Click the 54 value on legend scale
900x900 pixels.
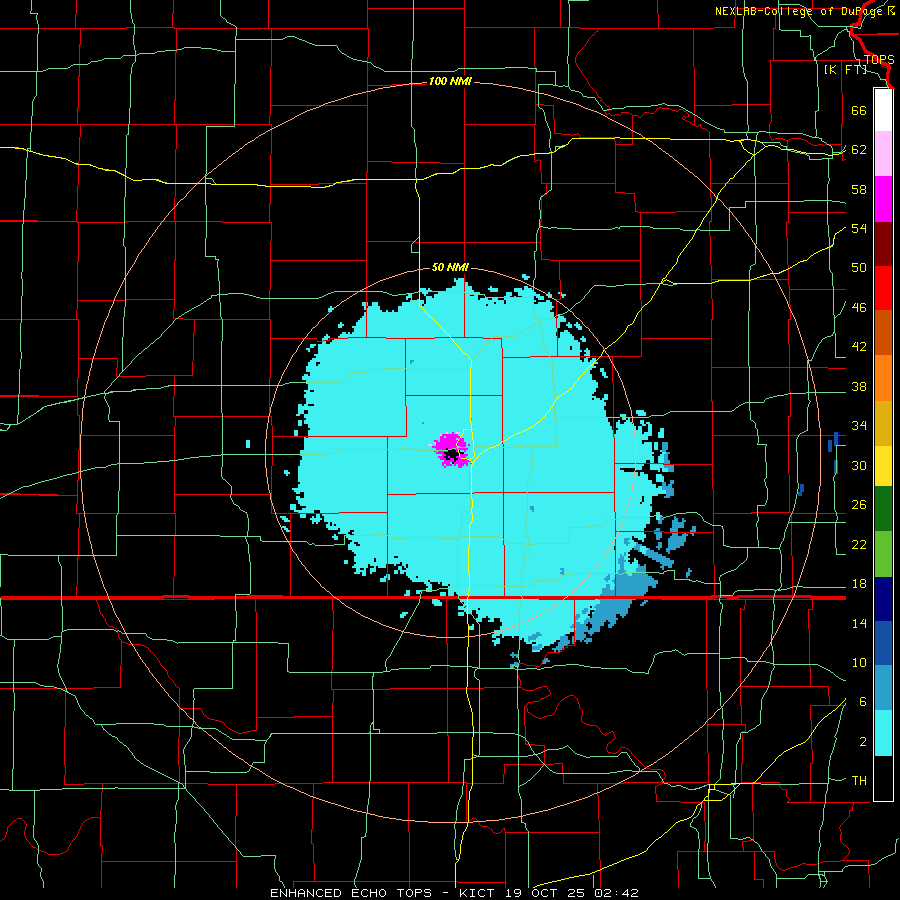859,228
